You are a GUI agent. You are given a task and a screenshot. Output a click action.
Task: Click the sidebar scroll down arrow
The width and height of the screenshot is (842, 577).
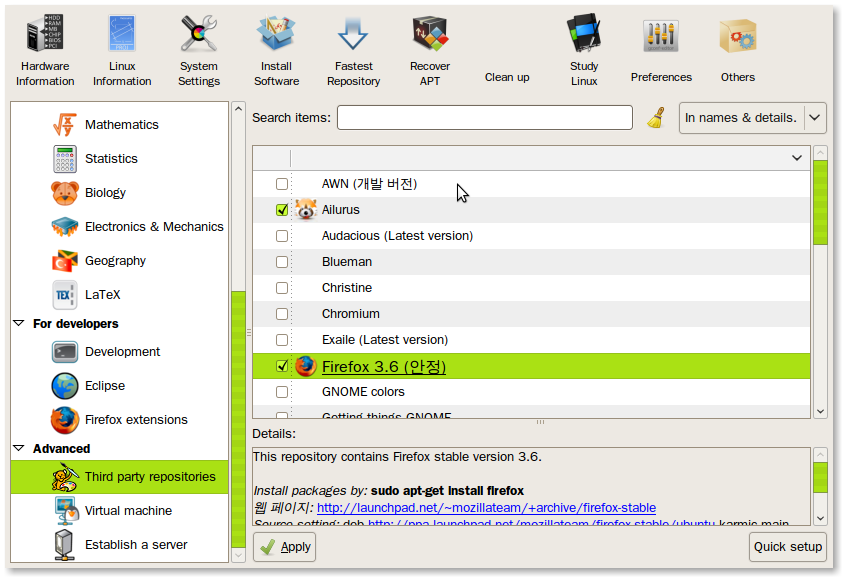coord(238,555)
